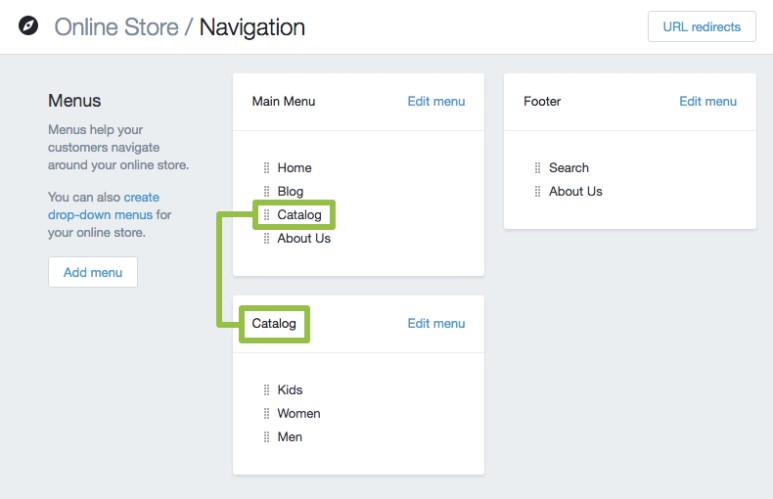Edit the Main Menu
The height and width of the screenshot is (499, 773).
pos(436,101)
